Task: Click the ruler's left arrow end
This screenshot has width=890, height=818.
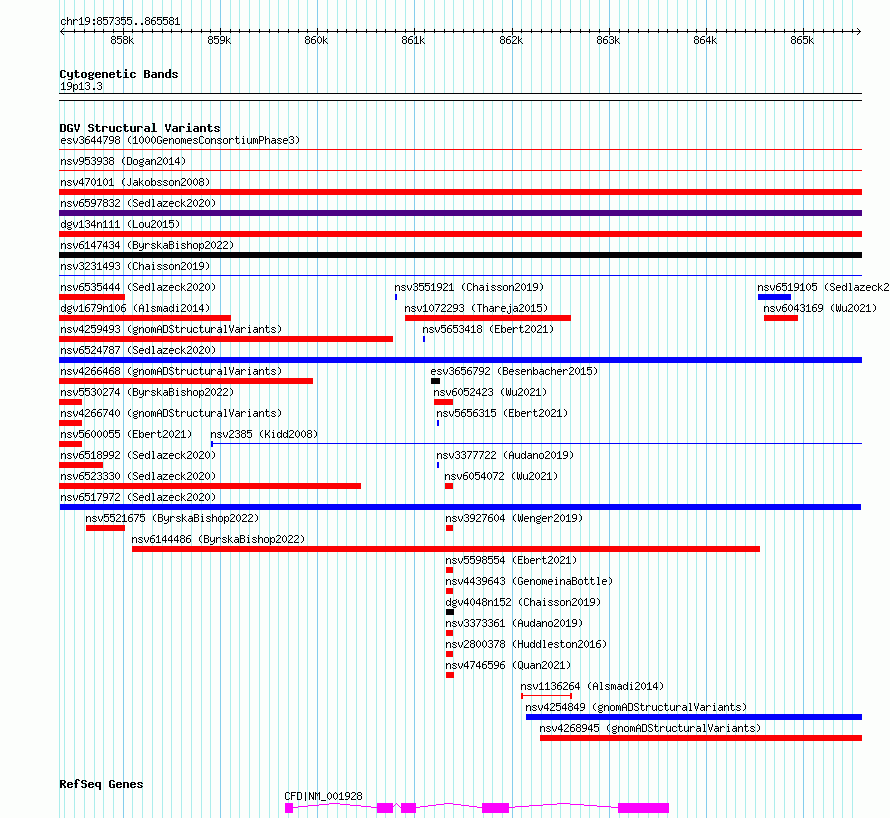Action: 62,31
